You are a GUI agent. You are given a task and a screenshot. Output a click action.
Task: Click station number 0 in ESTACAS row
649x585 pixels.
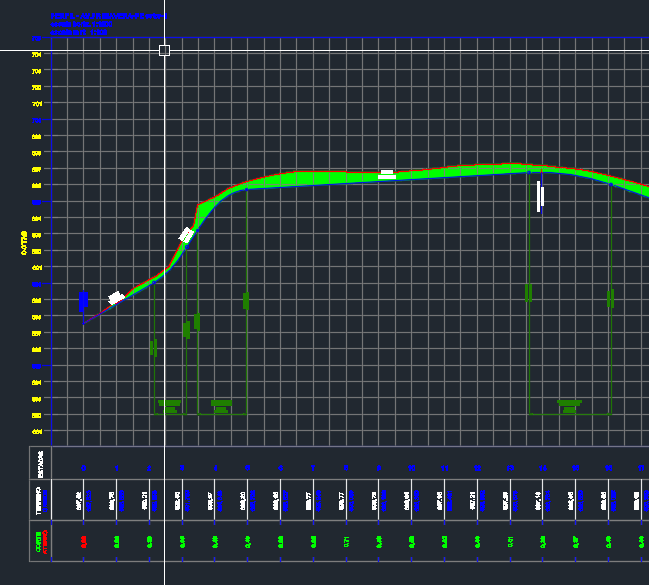(84, 468)
